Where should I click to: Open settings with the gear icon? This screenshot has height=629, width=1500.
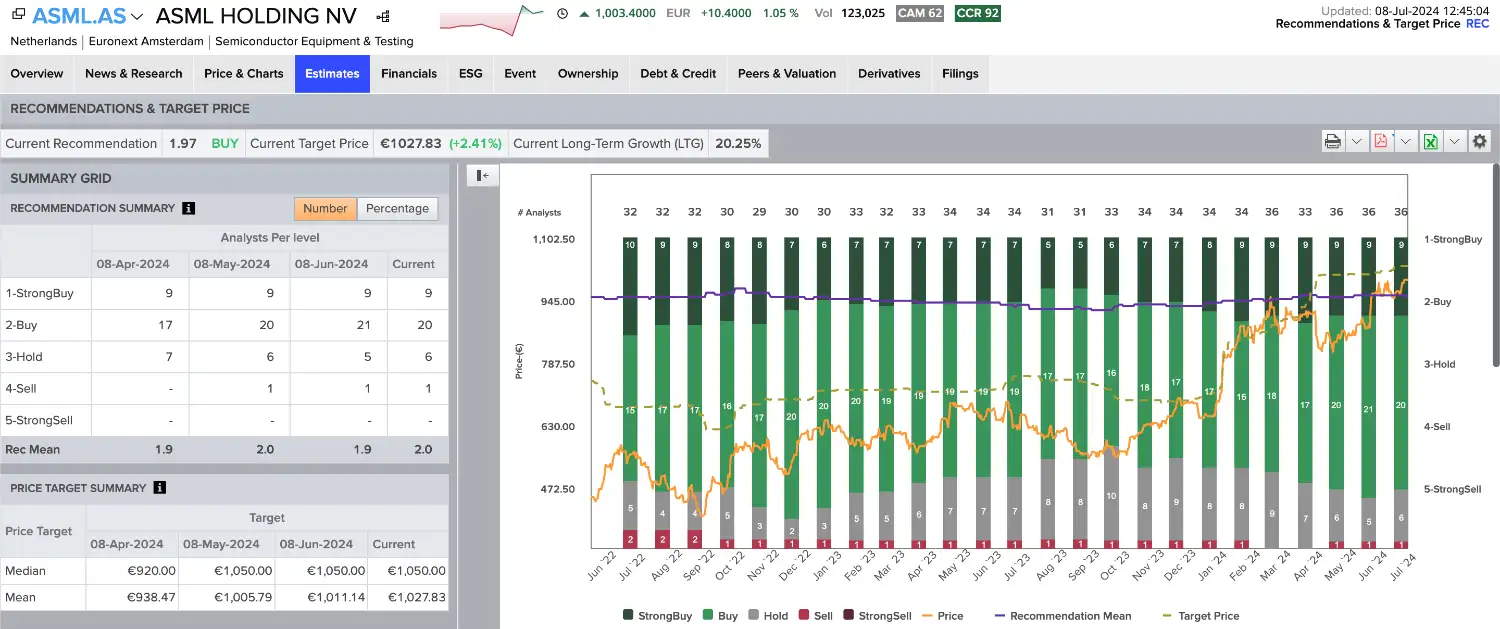pos(1479,142)
